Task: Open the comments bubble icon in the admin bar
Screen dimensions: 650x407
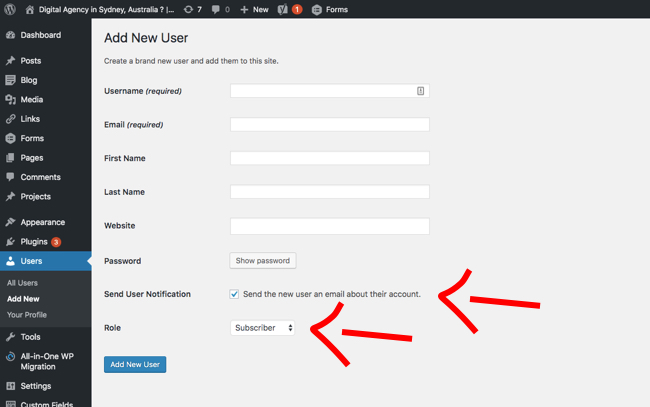Action: (216, 9)
